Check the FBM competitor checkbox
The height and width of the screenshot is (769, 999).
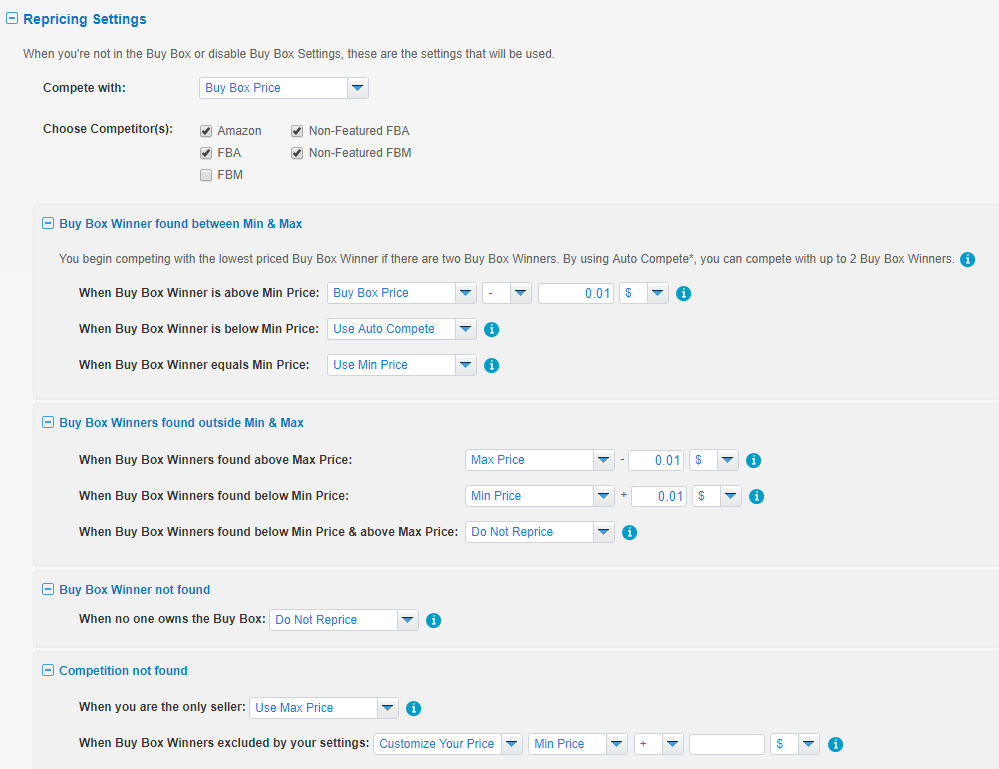(206, 175)
